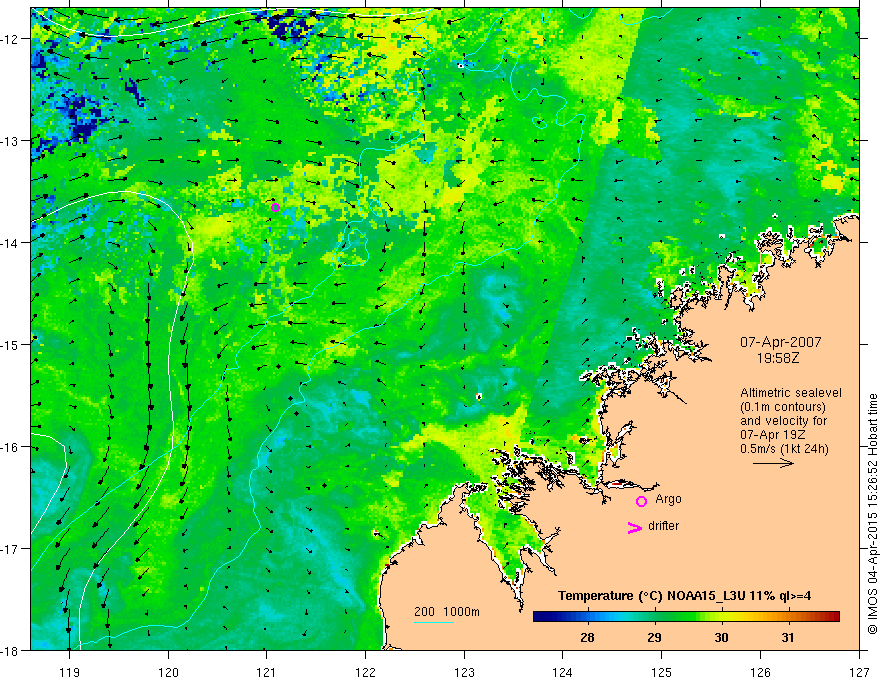Image resolution: width=880 pixels, height=680 pixels.
Task: Click the magenta Argo circle legend symbol
Action: point(641,501)
